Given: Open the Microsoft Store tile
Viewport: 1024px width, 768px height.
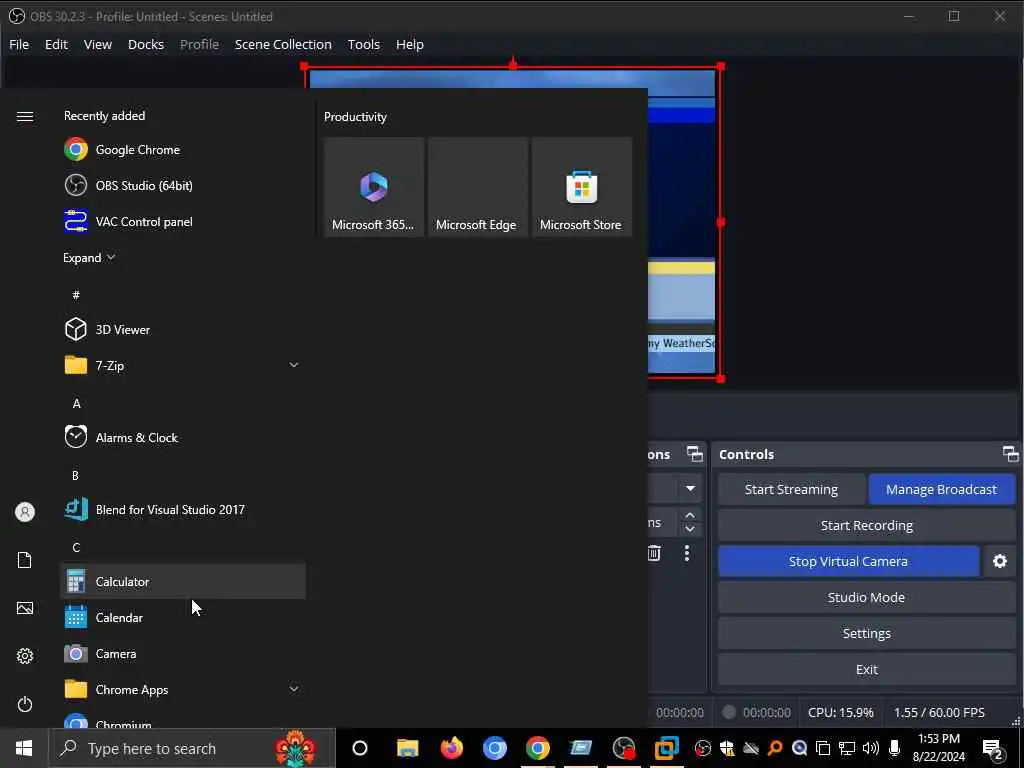Looking at the screenshot, I should pyautogui.click(x=581, y=187).
